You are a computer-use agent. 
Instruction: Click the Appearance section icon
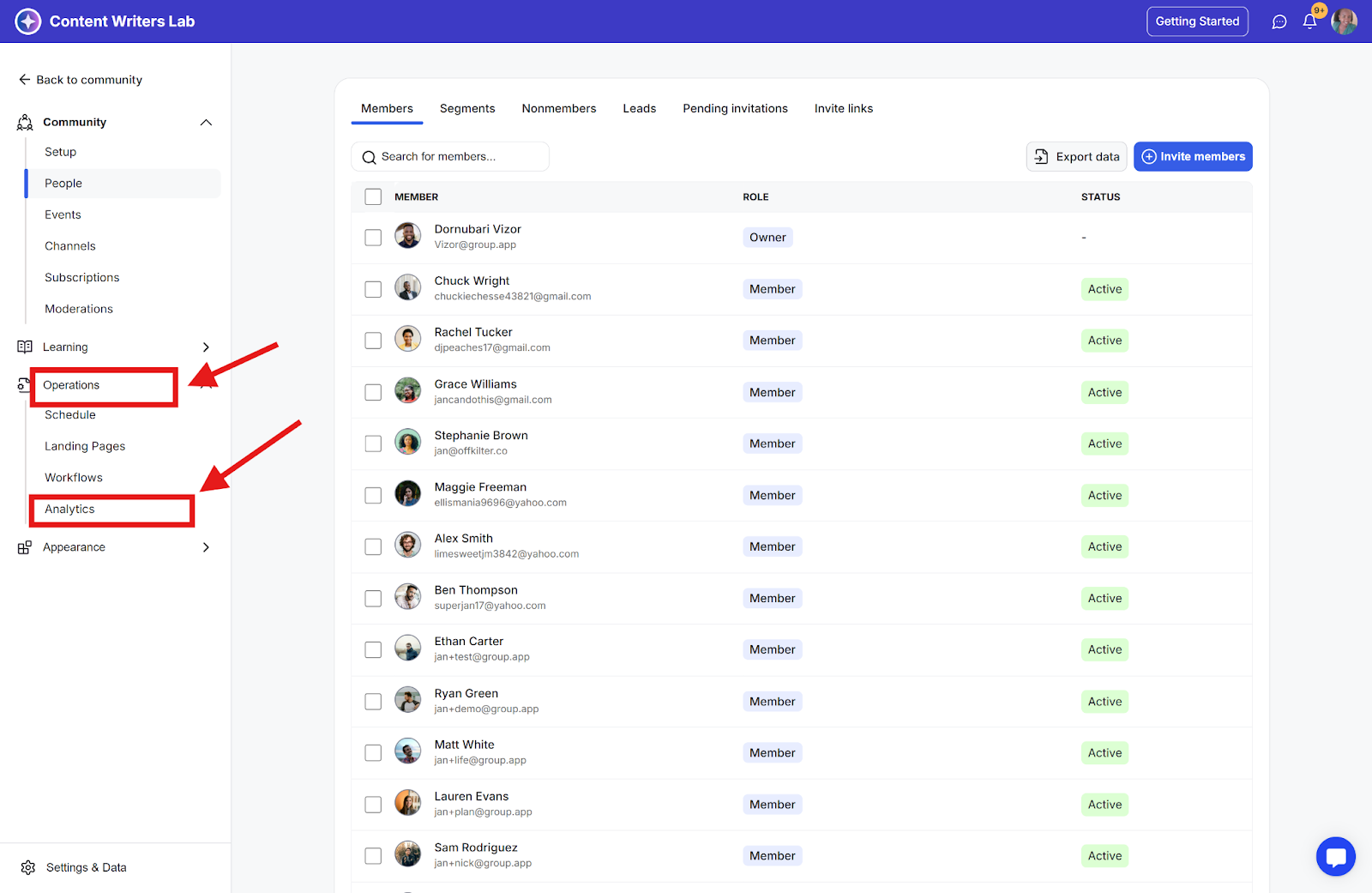coord(25,547)
